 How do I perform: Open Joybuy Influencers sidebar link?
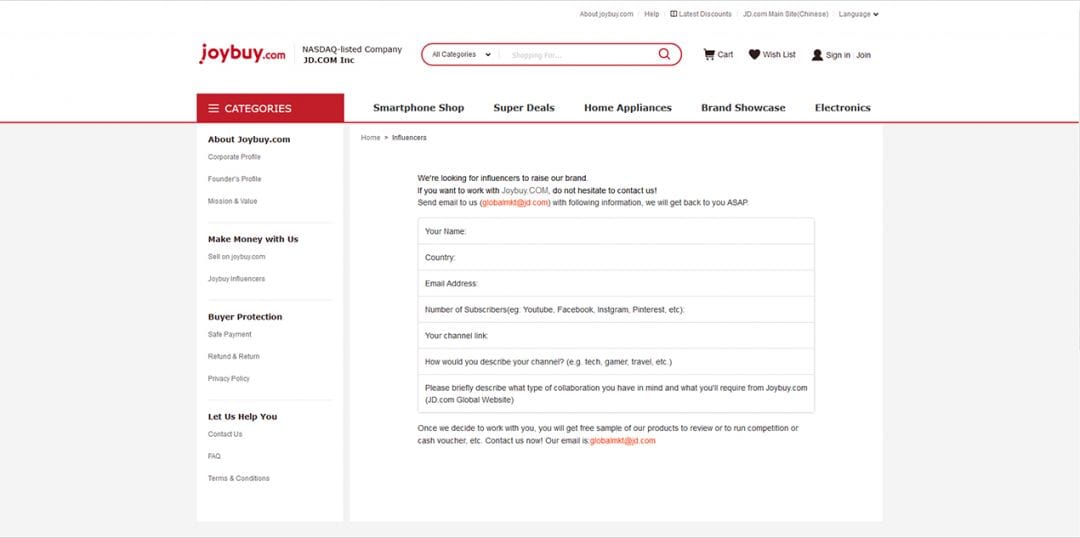pyautogui.click(x=236, y=279)
